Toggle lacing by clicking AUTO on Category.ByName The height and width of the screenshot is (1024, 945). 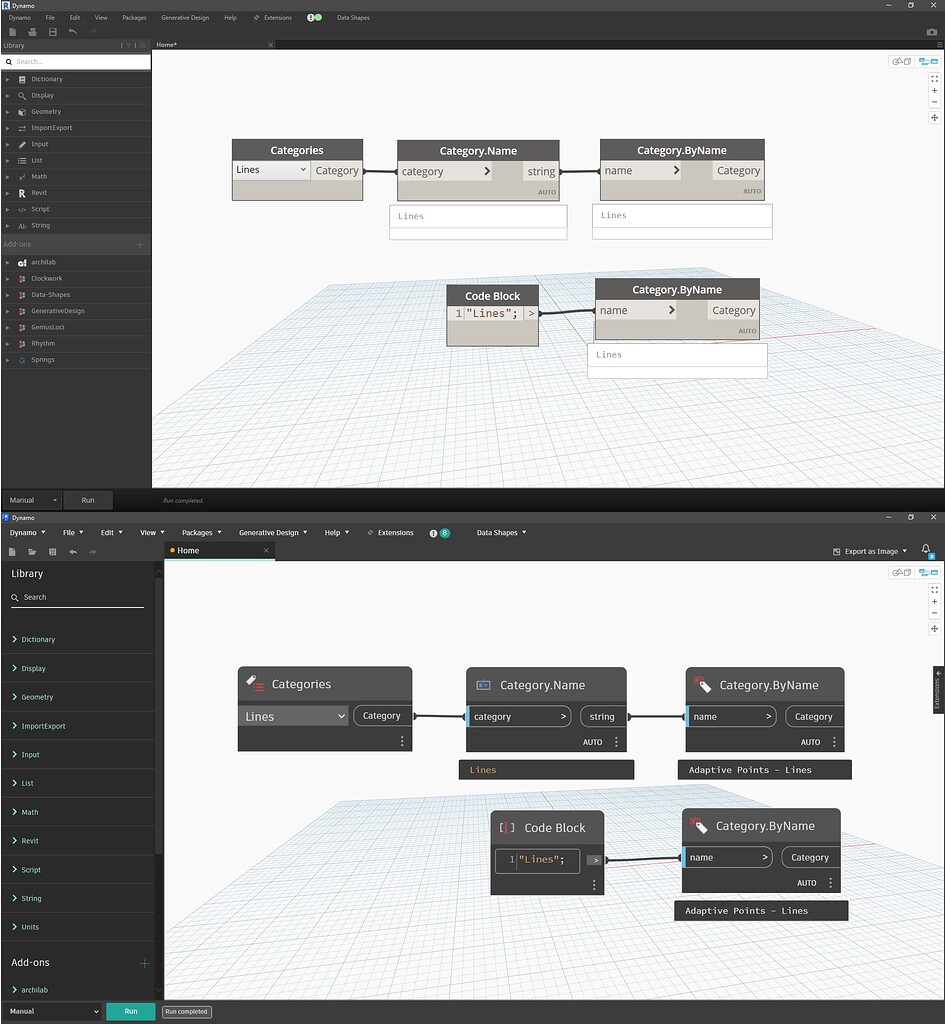[810, 742]
